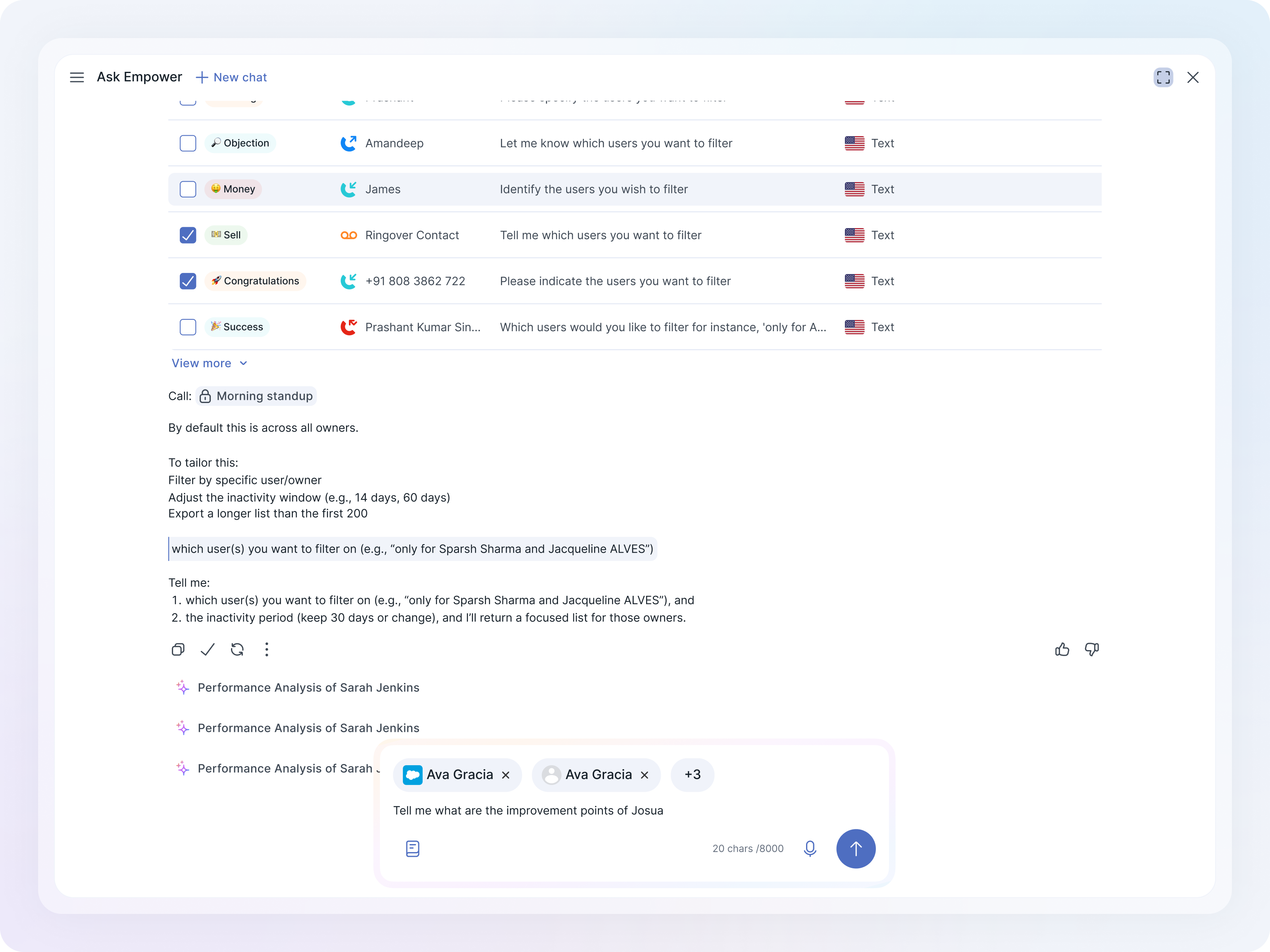The width and height of the screenshot is (1270, 952).
Task: Click the microphone voice input icon
Action: [x=810, y=849]
